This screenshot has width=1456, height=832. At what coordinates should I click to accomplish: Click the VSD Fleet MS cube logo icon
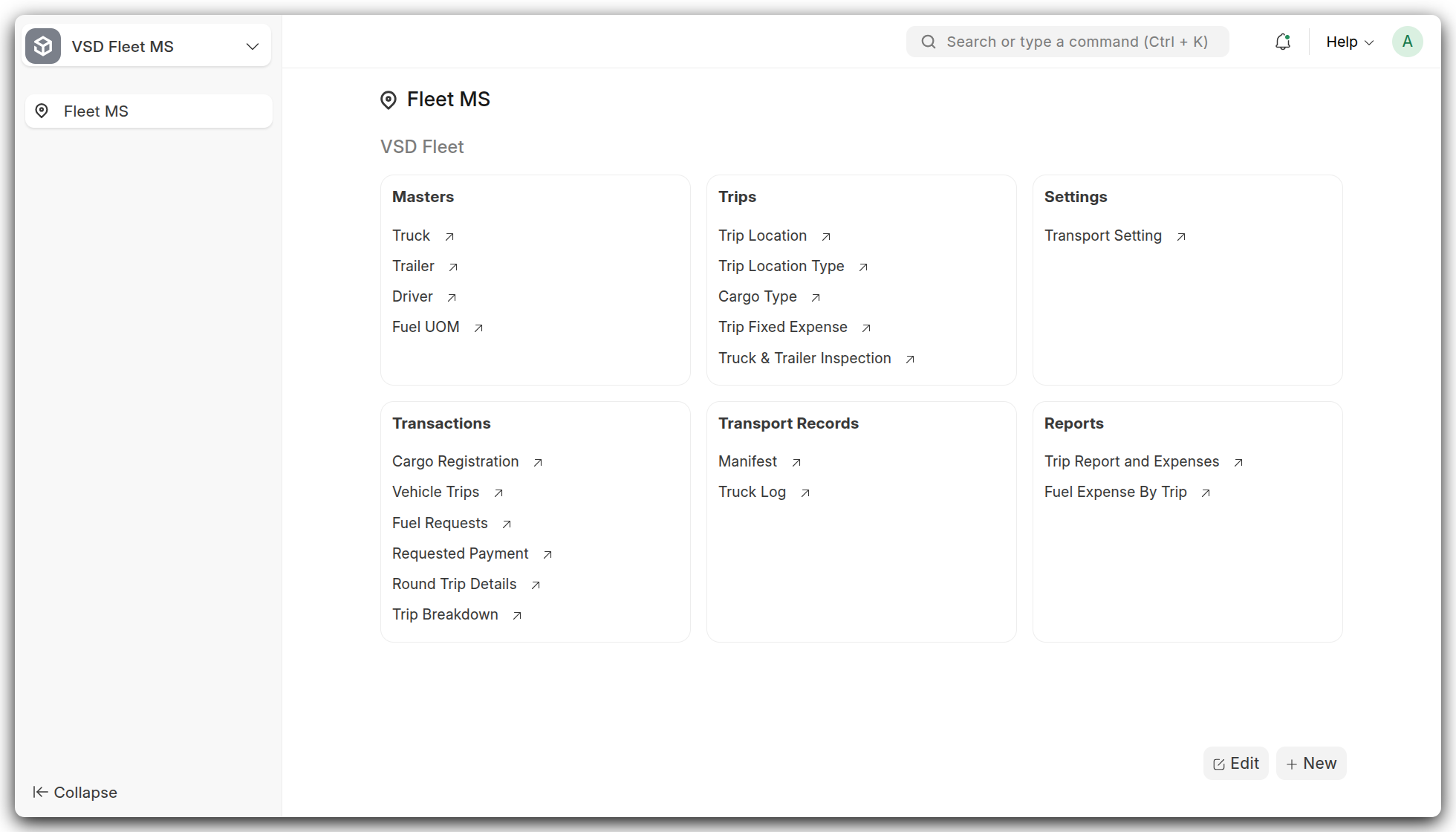click(43, 46)
